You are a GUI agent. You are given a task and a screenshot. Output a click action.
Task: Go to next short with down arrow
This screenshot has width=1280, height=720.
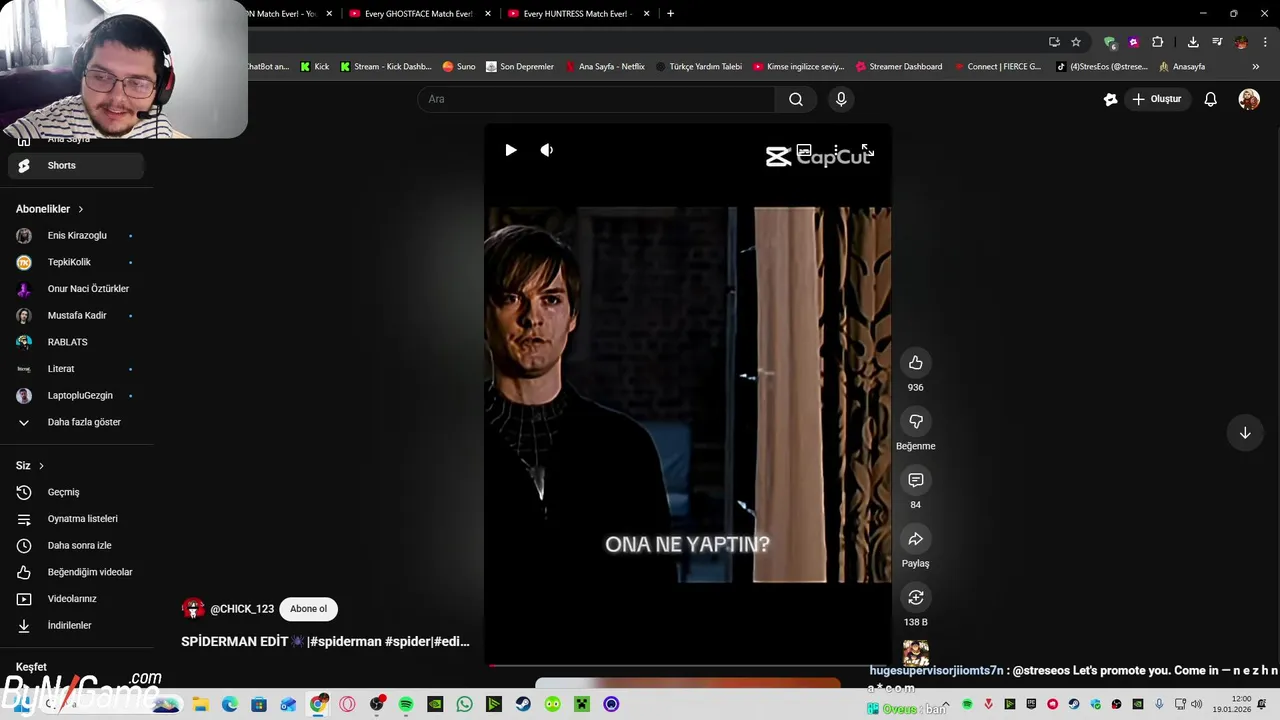1245,433
